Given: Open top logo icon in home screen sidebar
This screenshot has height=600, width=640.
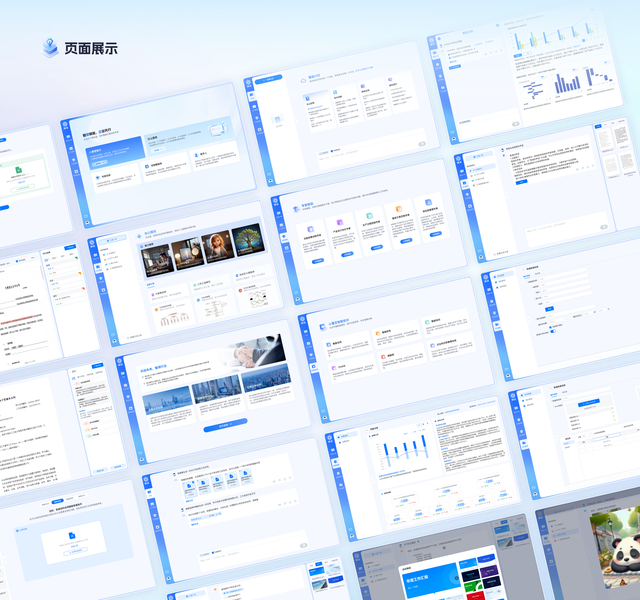Looking at the screenshot, I should tap(65, 126).
